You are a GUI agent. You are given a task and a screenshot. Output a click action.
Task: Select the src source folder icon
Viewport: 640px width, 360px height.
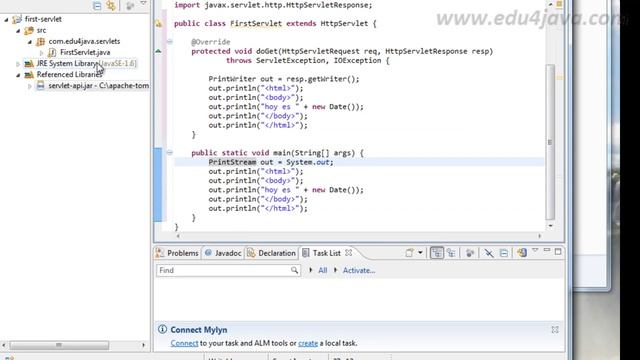pyautogui.click(x=29, y=31)
